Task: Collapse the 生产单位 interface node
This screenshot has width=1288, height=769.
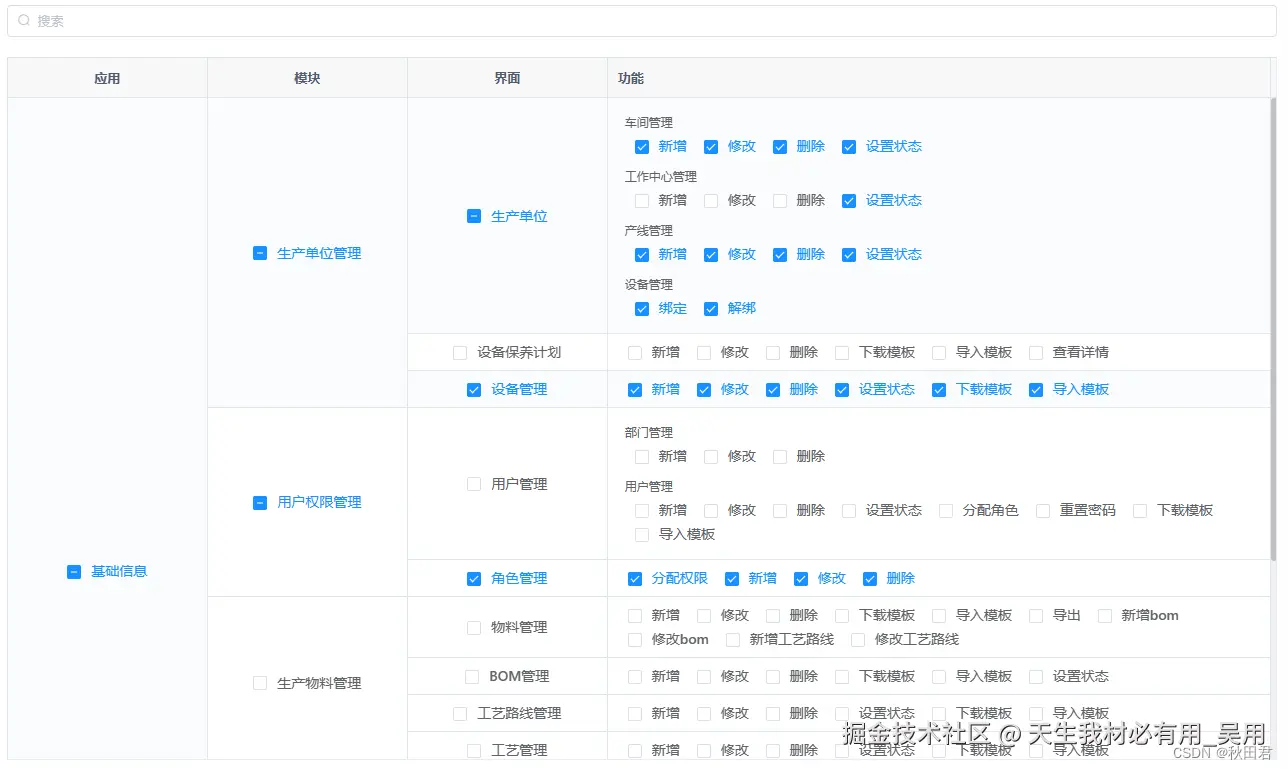Action: [473, 215]
